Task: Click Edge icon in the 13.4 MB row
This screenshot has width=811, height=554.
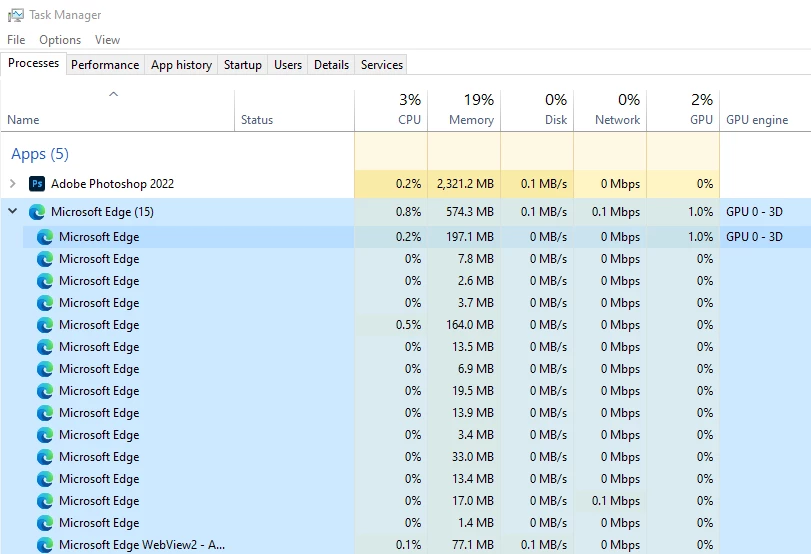Action: point(45,478)
